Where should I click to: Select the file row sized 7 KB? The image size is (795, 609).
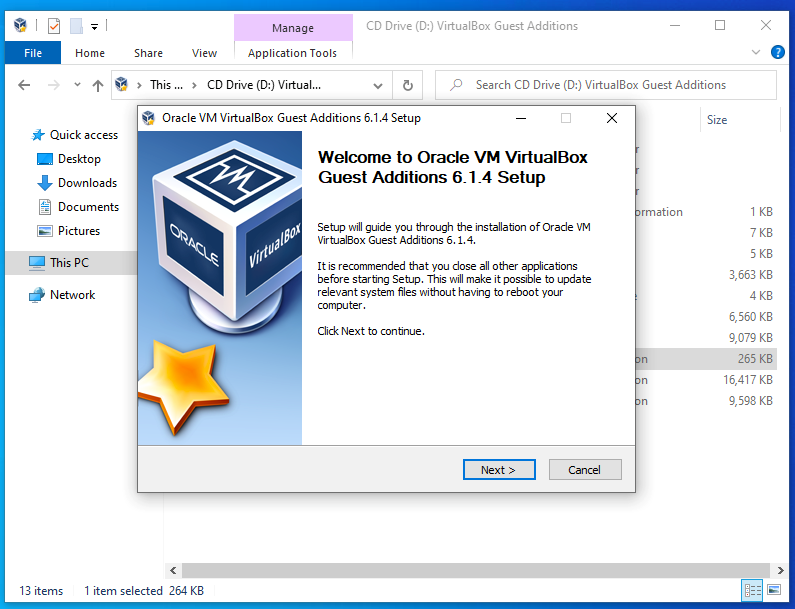pyautogui.click(x=706, y=233)
